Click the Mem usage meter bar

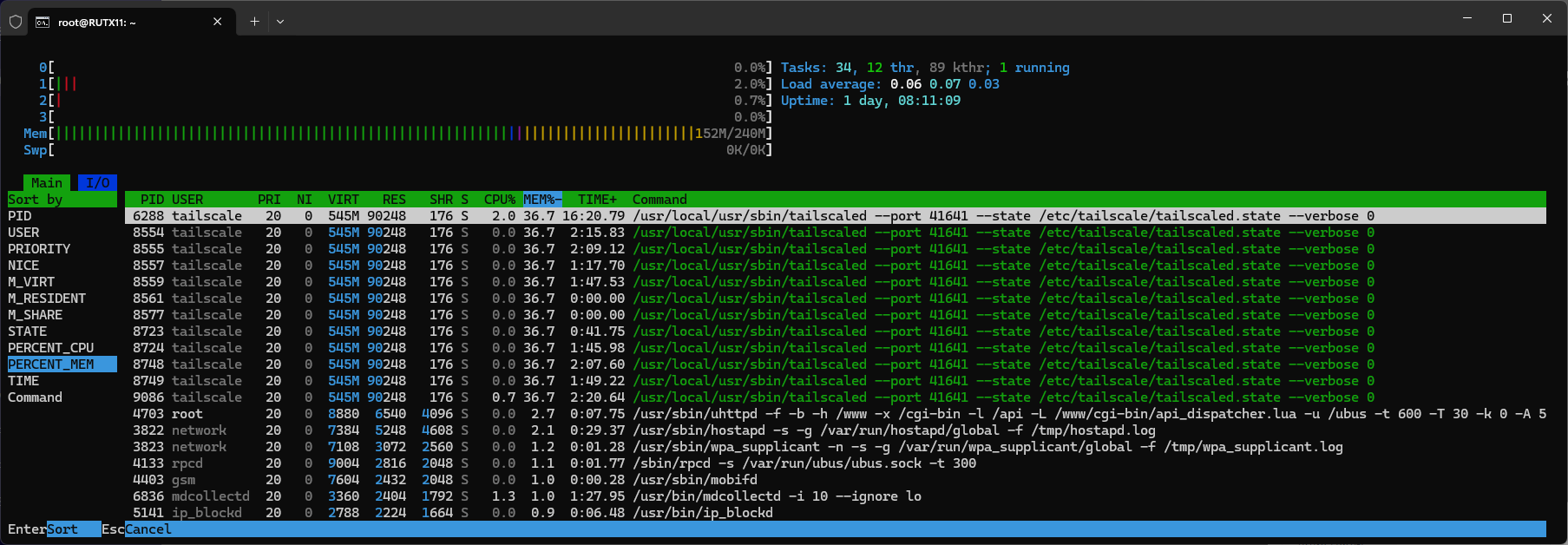click(373, 134)
